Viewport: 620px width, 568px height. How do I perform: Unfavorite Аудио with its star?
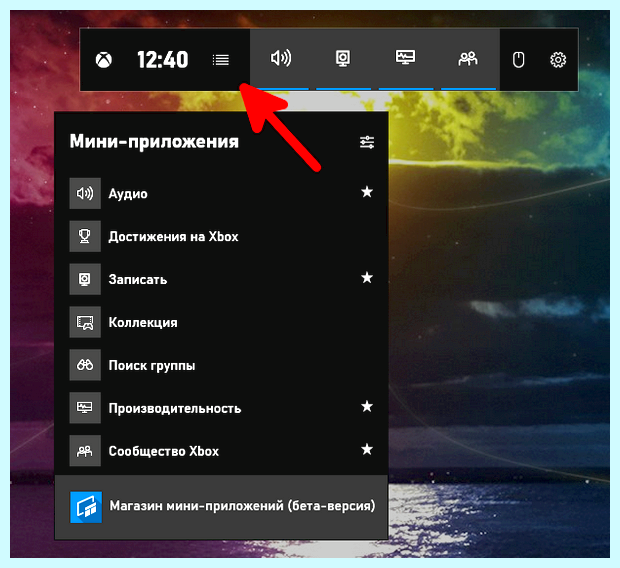point(367,192)
